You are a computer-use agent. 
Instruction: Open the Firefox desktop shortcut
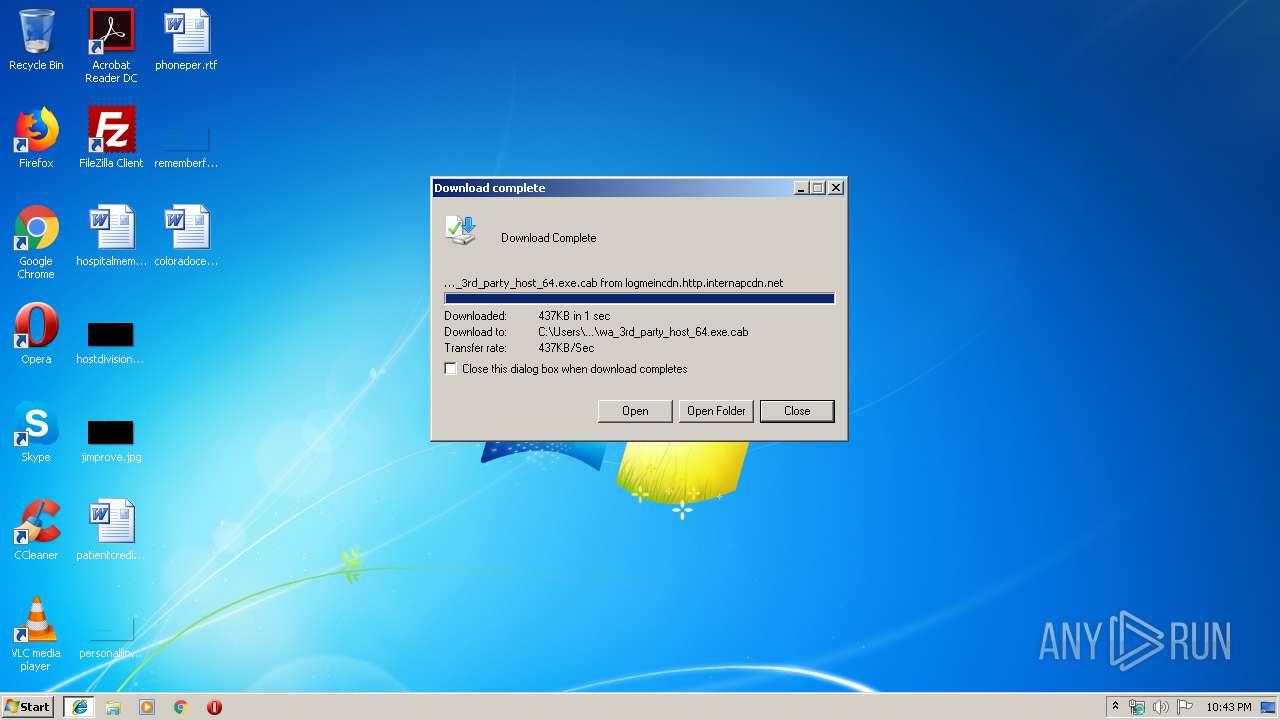36,138
